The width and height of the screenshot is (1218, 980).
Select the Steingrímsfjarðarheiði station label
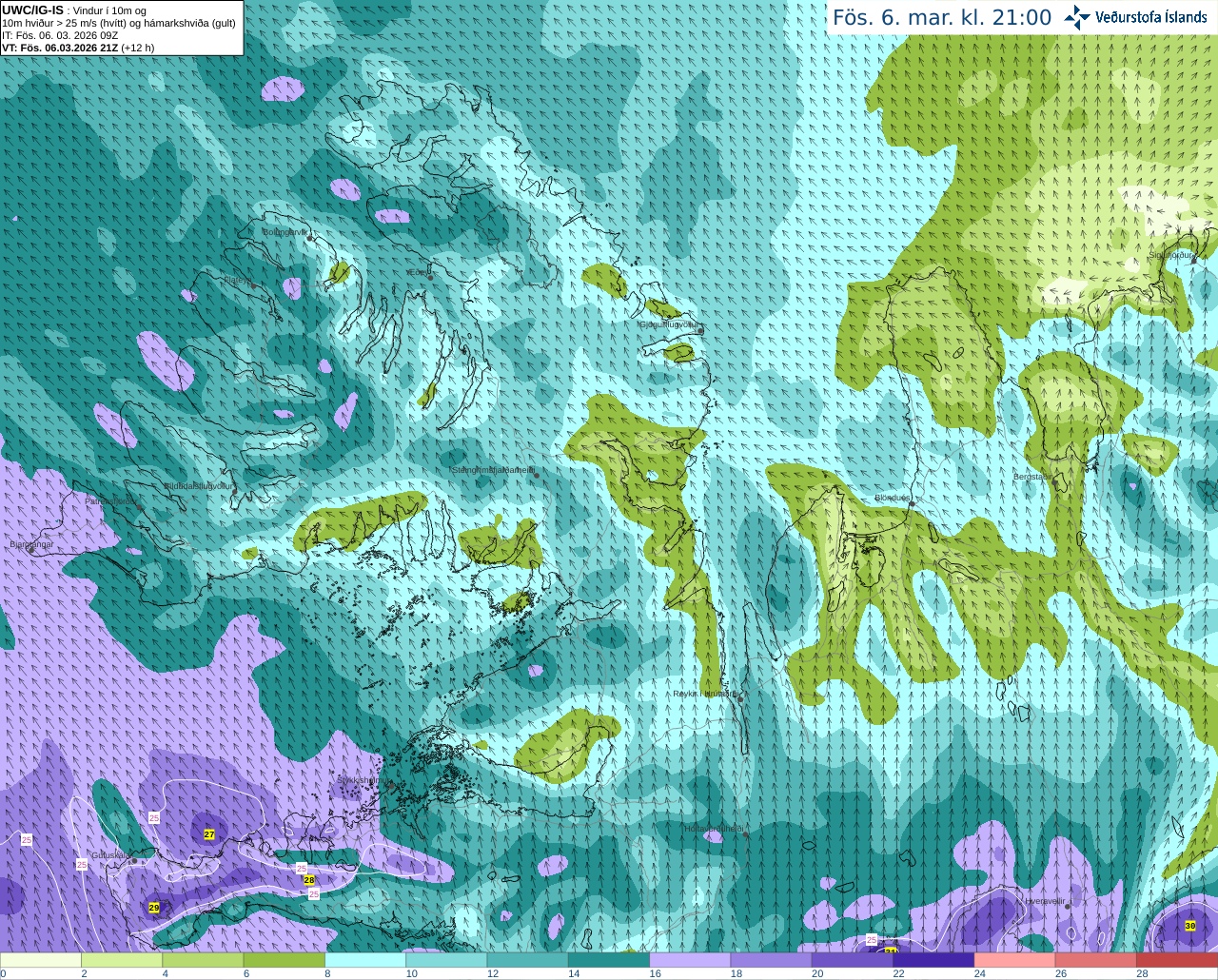click(x=492, y=470)
